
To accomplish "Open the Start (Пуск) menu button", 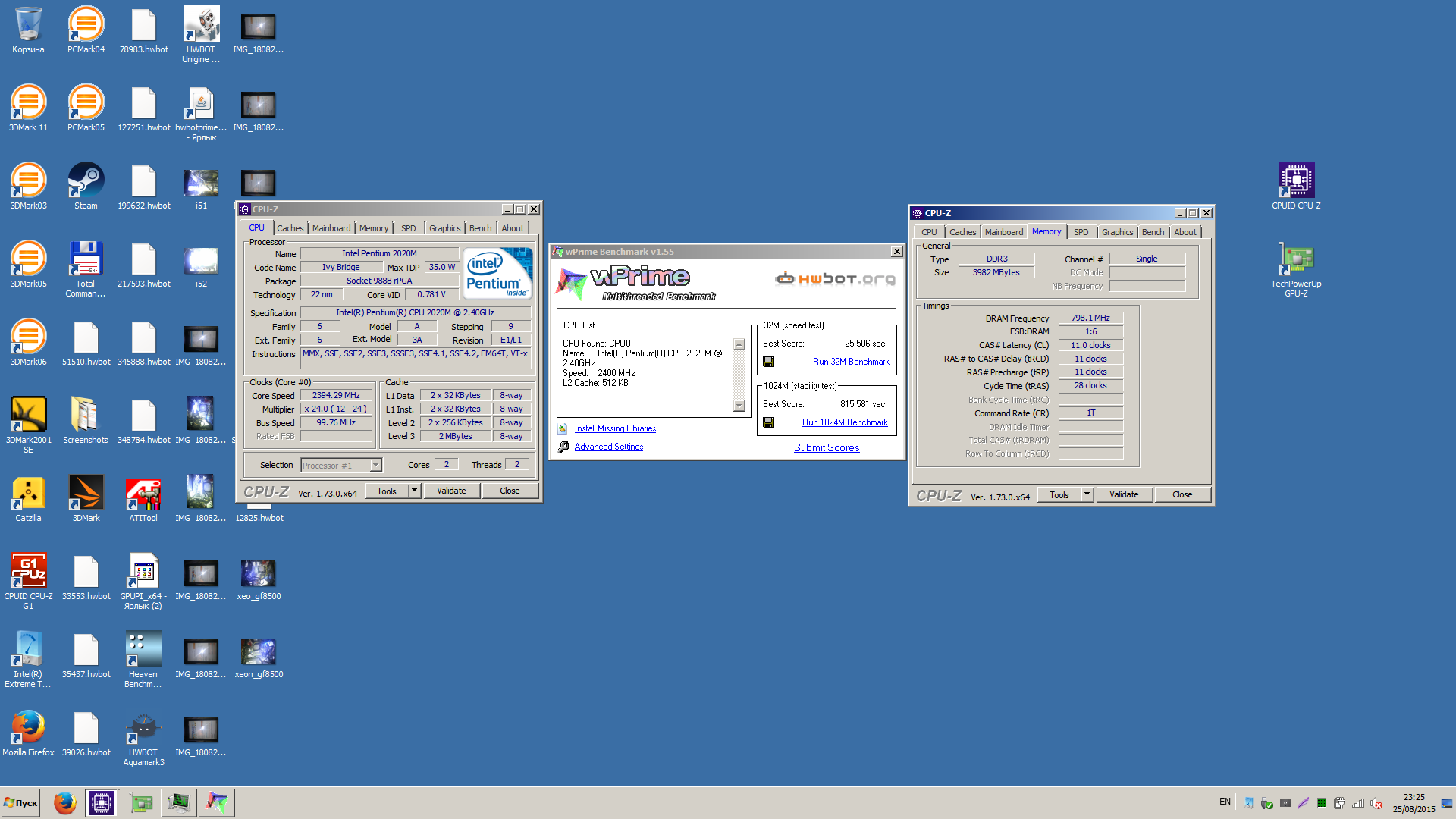I will 21,802.
